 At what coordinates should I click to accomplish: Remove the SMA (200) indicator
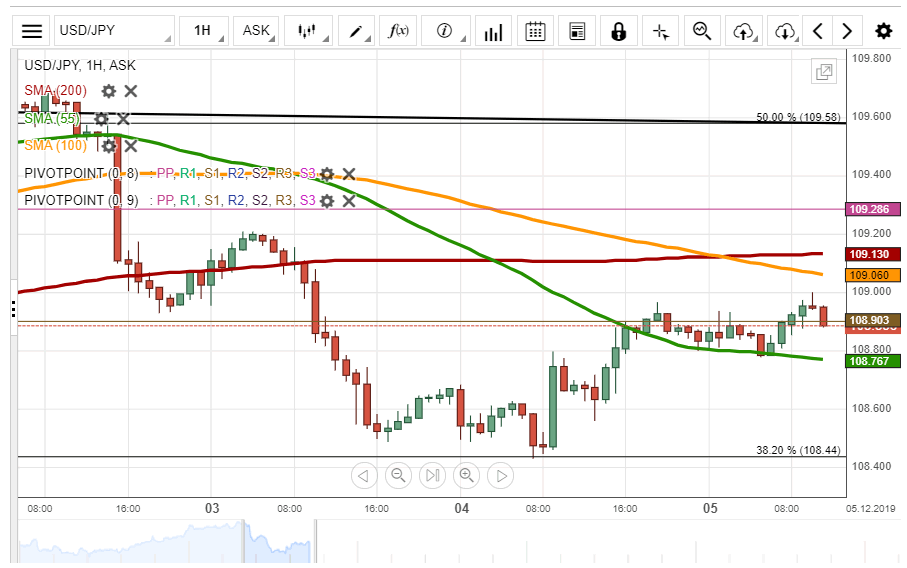131,91
